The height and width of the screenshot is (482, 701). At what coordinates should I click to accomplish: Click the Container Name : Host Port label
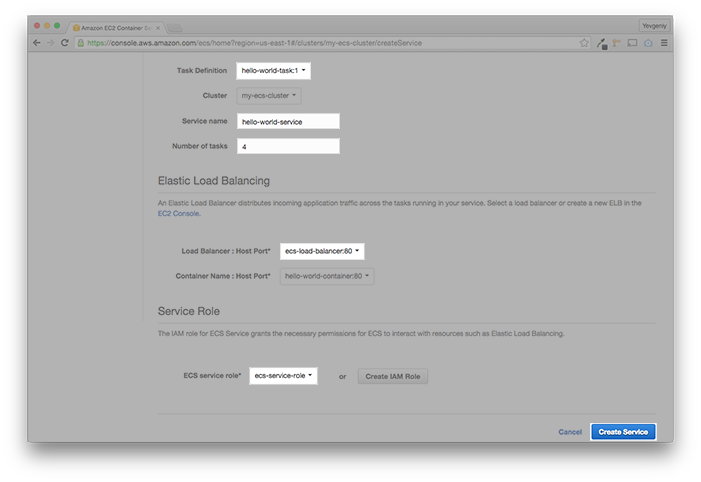223,276
